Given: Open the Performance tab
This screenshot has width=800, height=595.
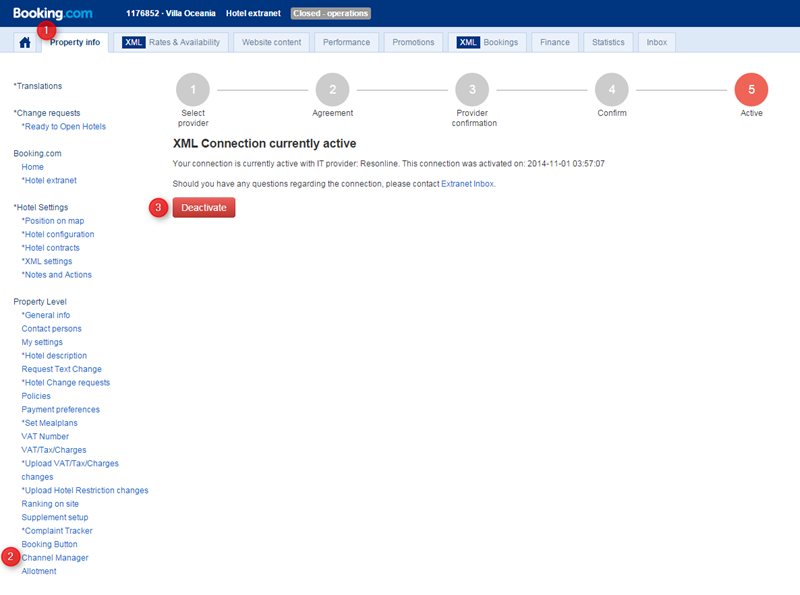Looking at the screenshot, I should click(x=346, y=42).
